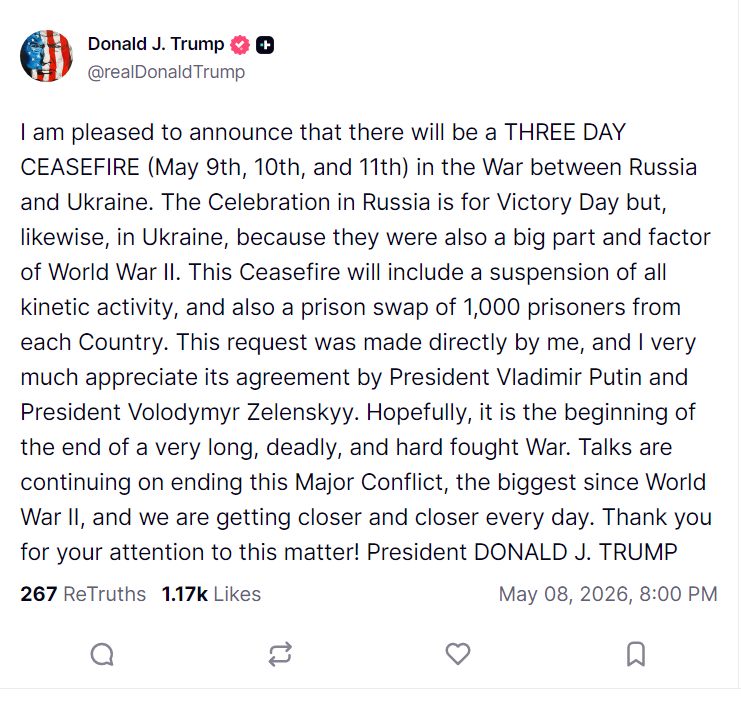Open the reply speech-bubble icon
The width and height of the screenshot is (741, 715).
(x=102, y=654)
